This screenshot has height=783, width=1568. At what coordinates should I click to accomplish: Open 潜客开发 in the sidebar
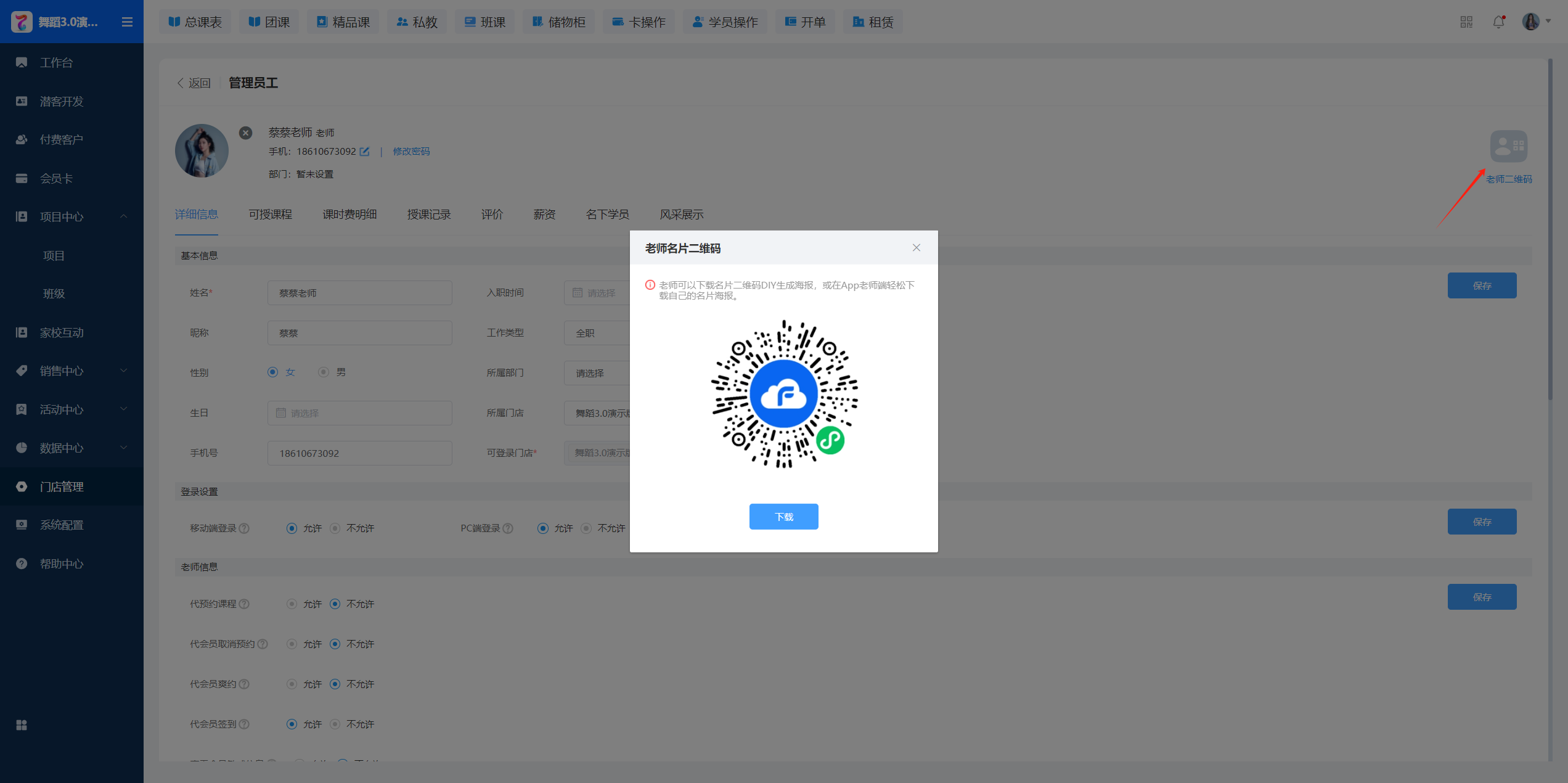pos(71,101)
